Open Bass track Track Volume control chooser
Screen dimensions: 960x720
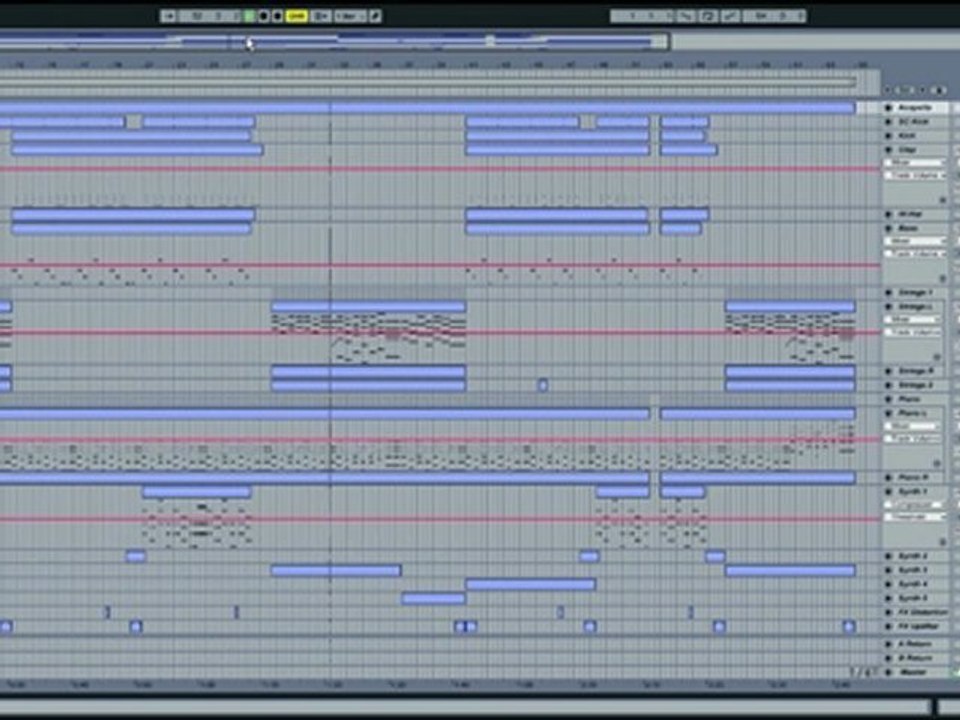pyautogui.click(x=914, y=253)
